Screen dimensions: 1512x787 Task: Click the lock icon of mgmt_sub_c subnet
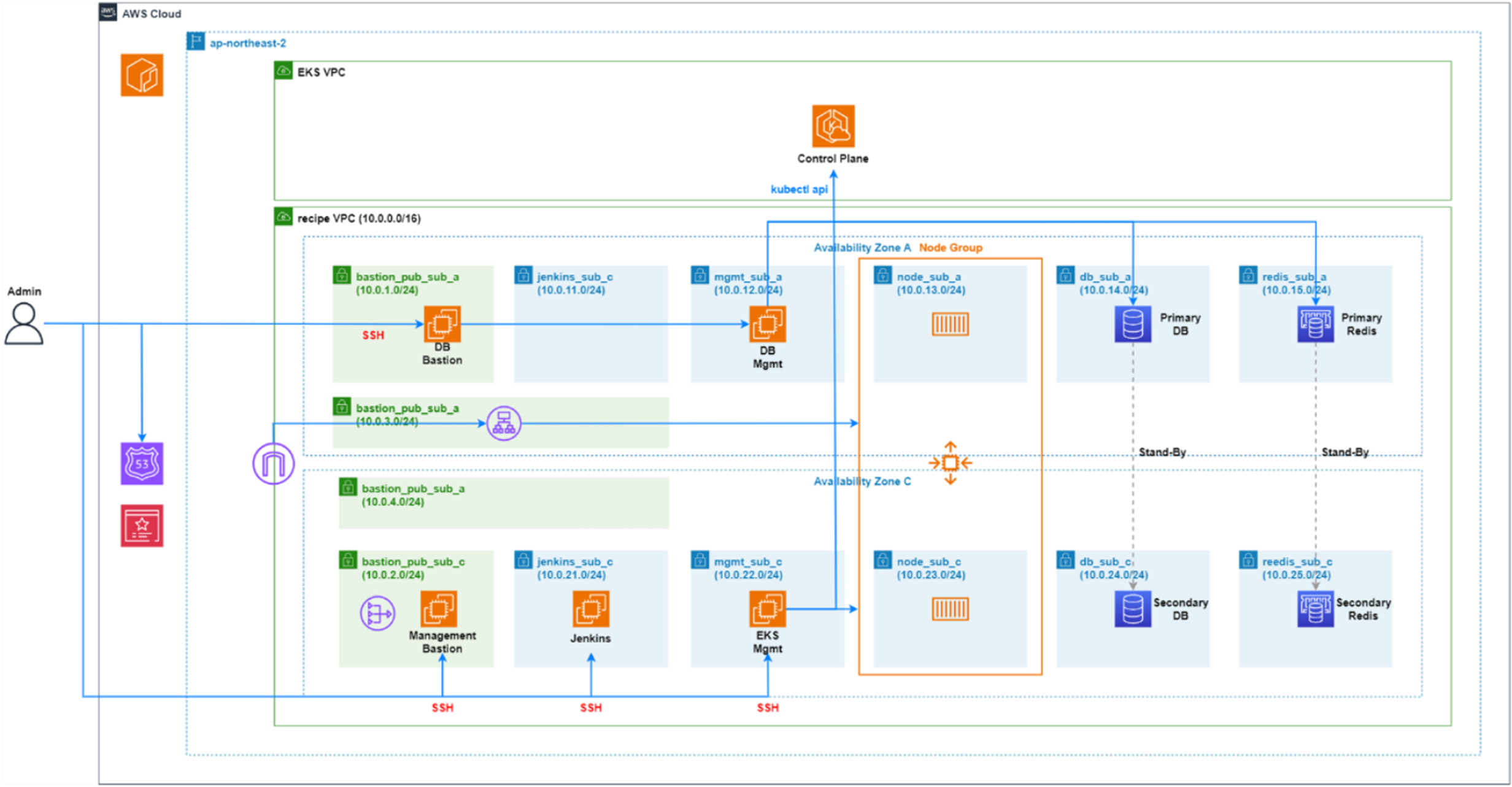700,559
